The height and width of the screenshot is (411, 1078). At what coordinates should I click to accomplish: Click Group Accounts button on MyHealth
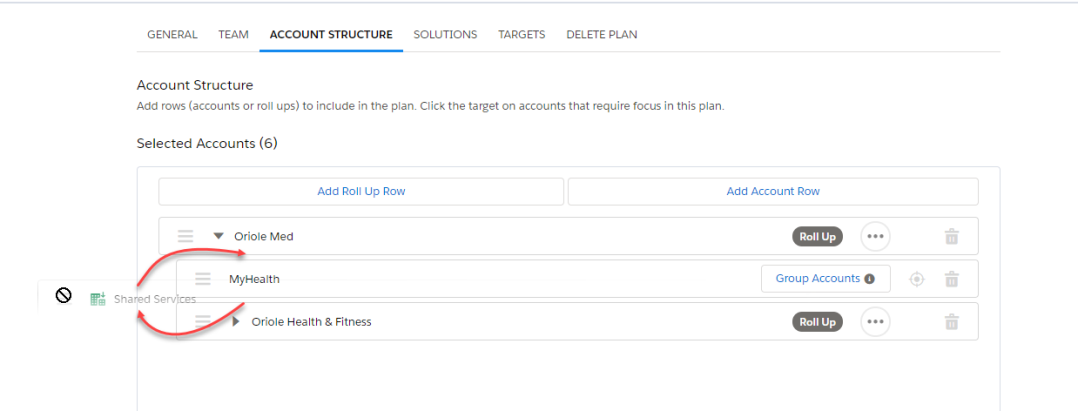pyautogui.click(x=825, y=278)
